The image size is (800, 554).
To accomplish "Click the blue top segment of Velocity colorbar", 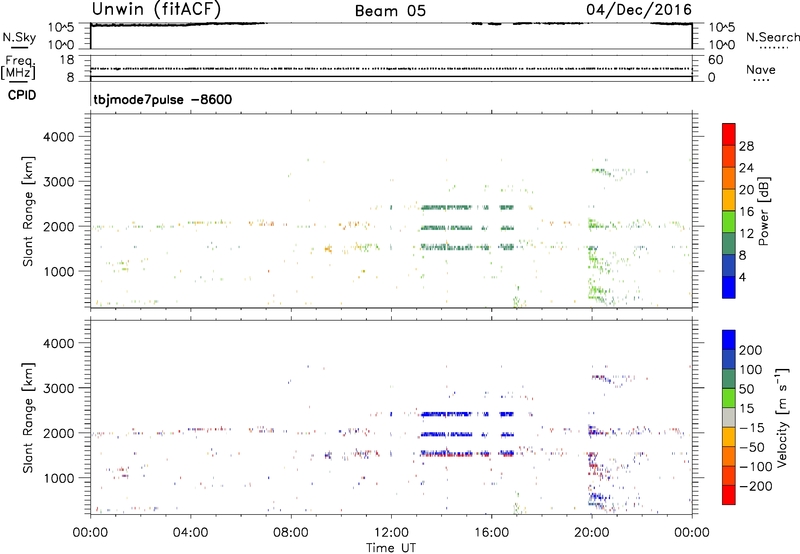I will click(729, 340).
